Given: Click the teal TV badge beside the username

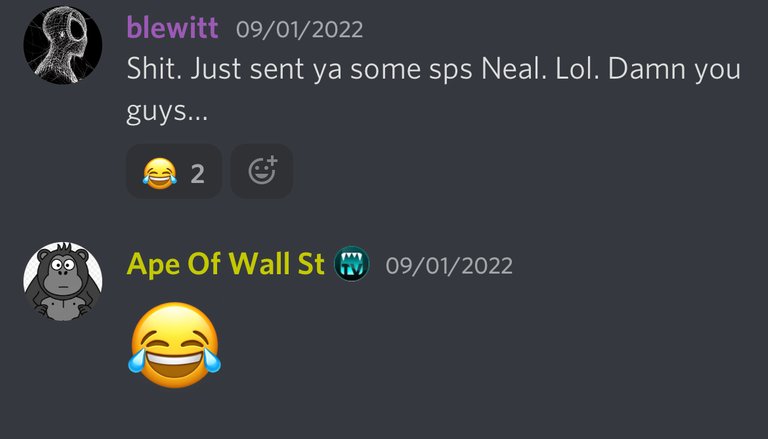Looking at the screenshot, I should pyautogui.click(x=352, y=264).
